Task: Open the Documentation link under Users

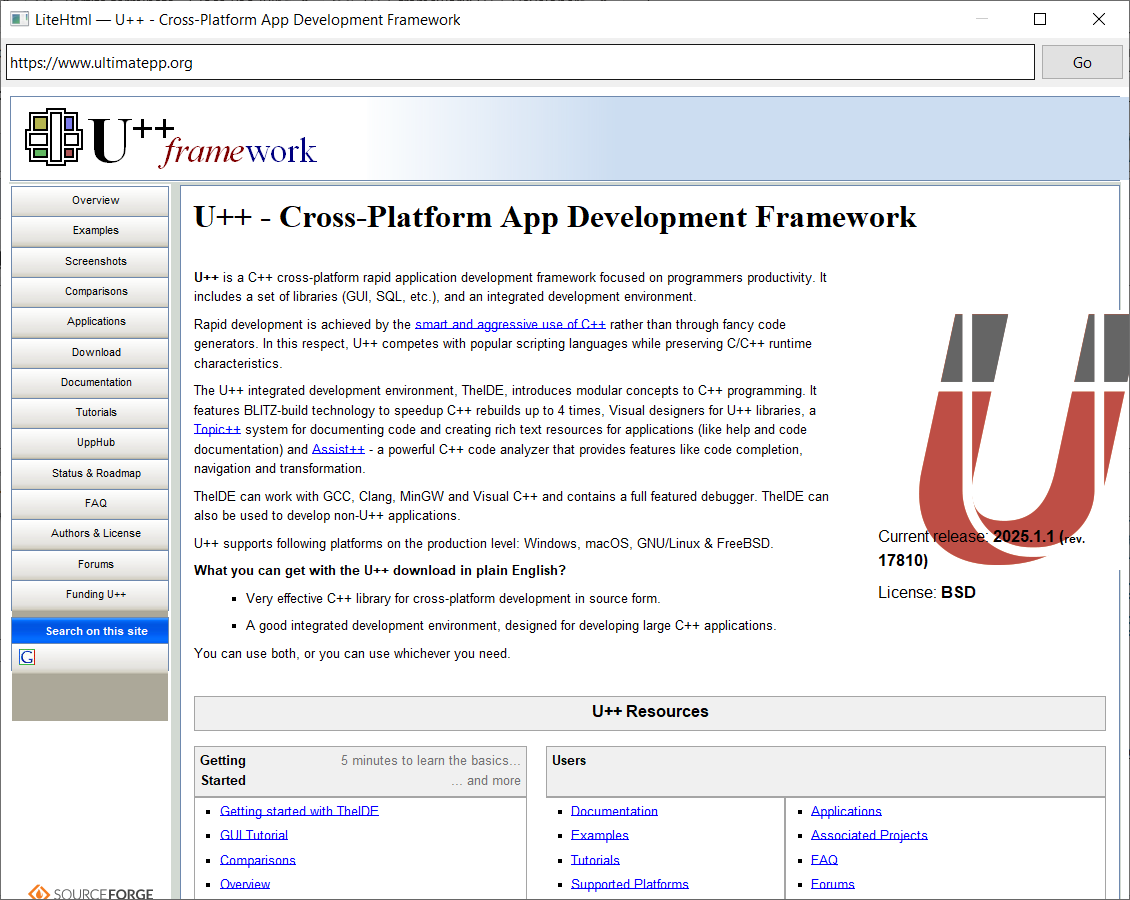Action: coord(614,811)
